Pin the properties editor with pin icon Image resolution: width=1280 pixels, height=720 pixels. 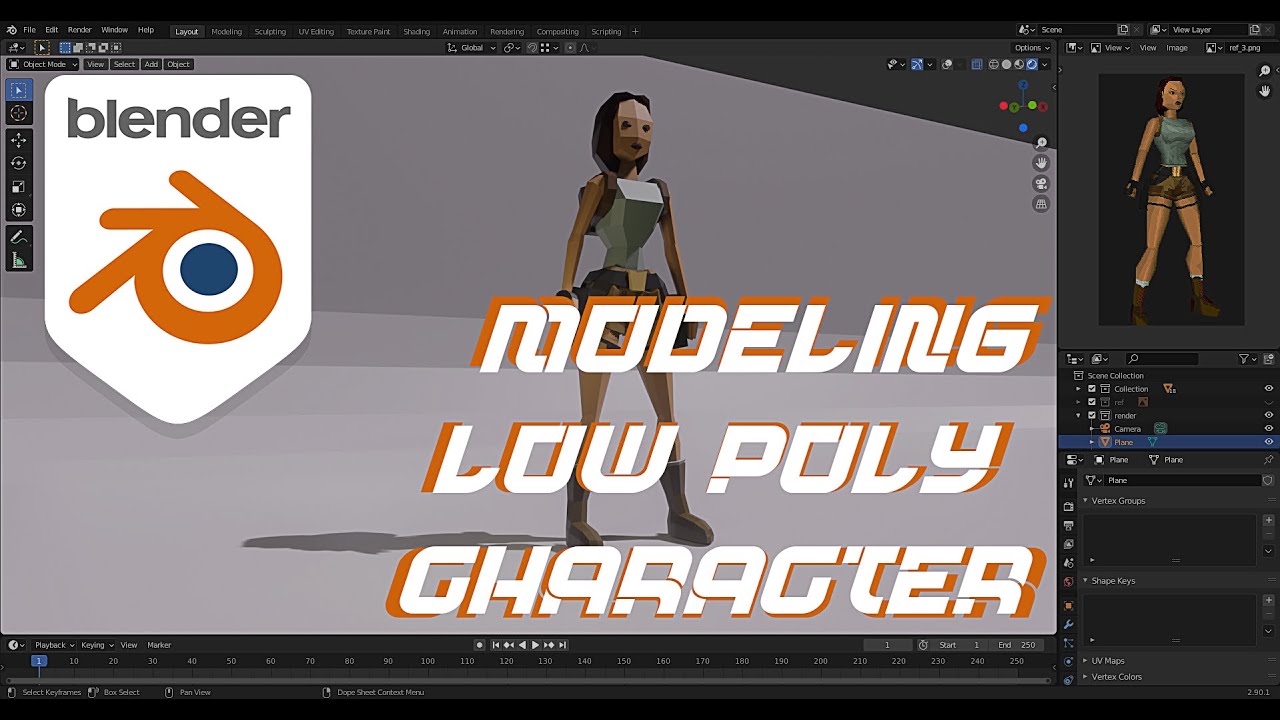coord(1268,460)
